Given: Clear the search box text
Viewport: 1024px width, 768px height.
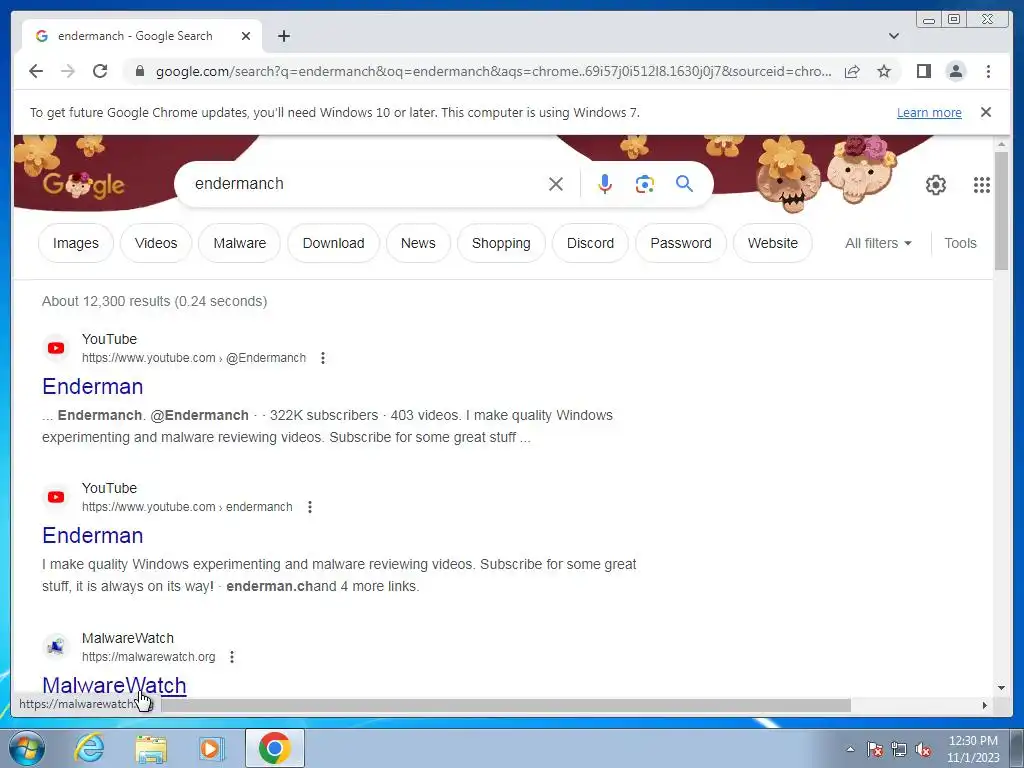Looking at the screenshot, I should pos(556,184).
